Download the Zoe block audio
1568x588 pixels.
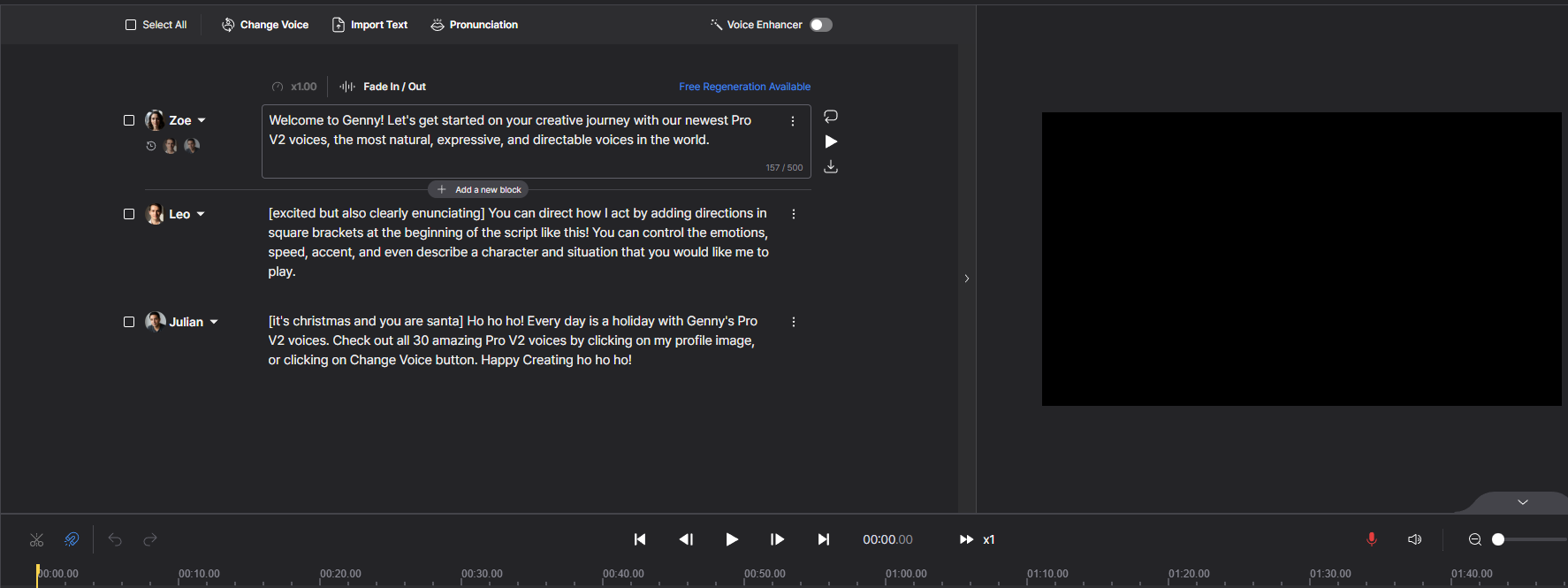[831, 167]
